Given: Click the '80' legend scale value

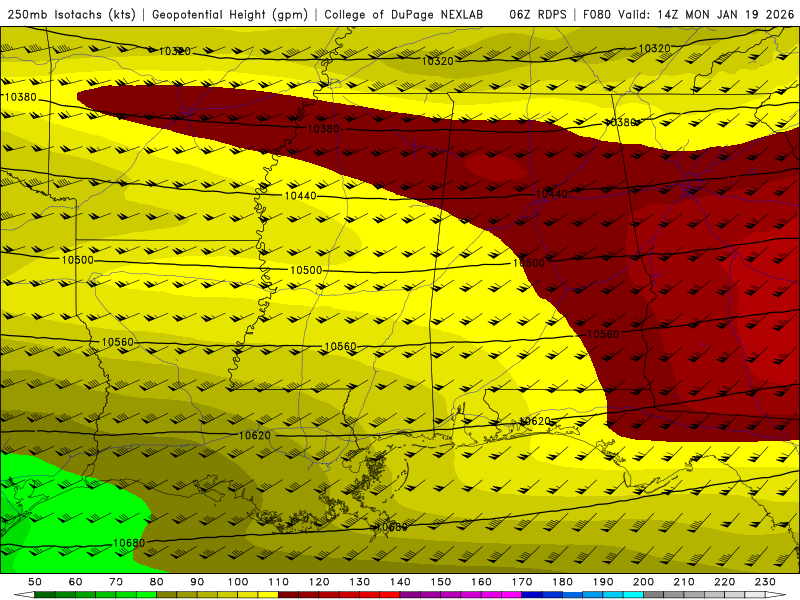Looking at the screenshot, I should coord(156,582).
